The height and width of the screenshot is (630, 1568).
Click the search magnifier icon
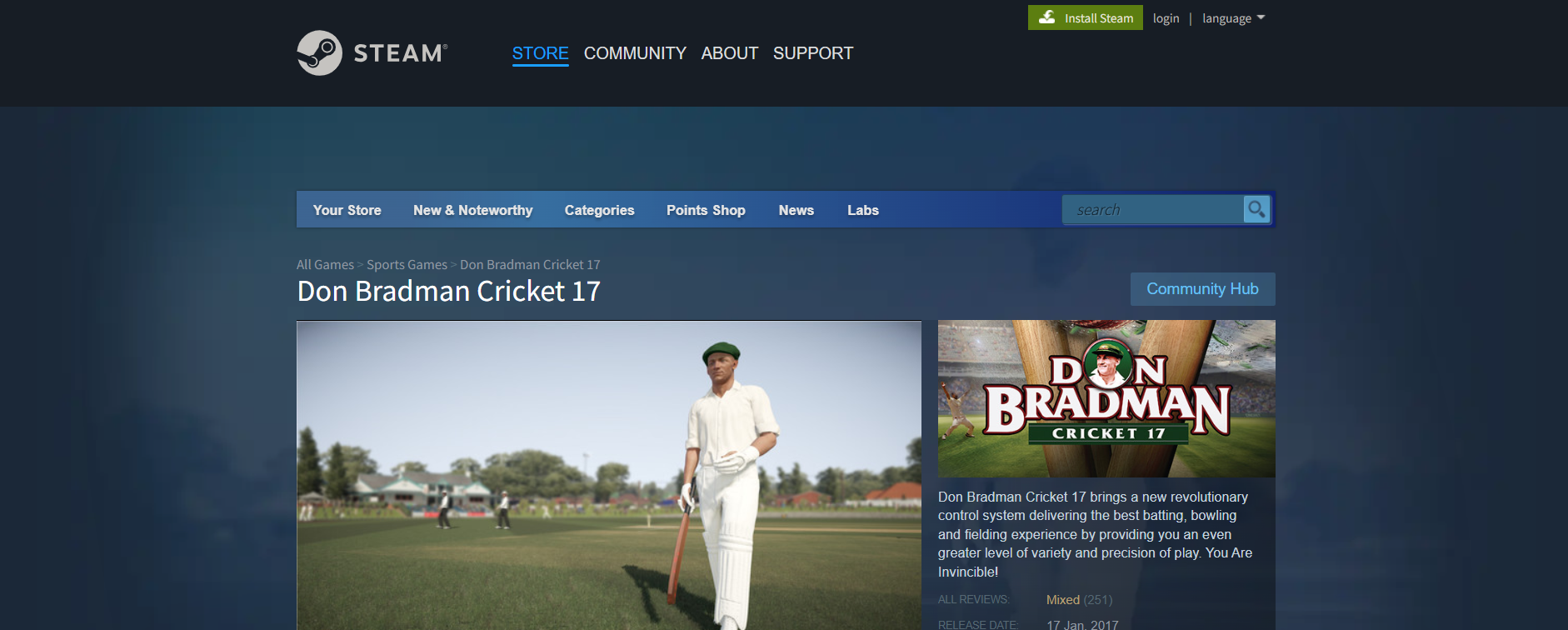coord(1256,209)
